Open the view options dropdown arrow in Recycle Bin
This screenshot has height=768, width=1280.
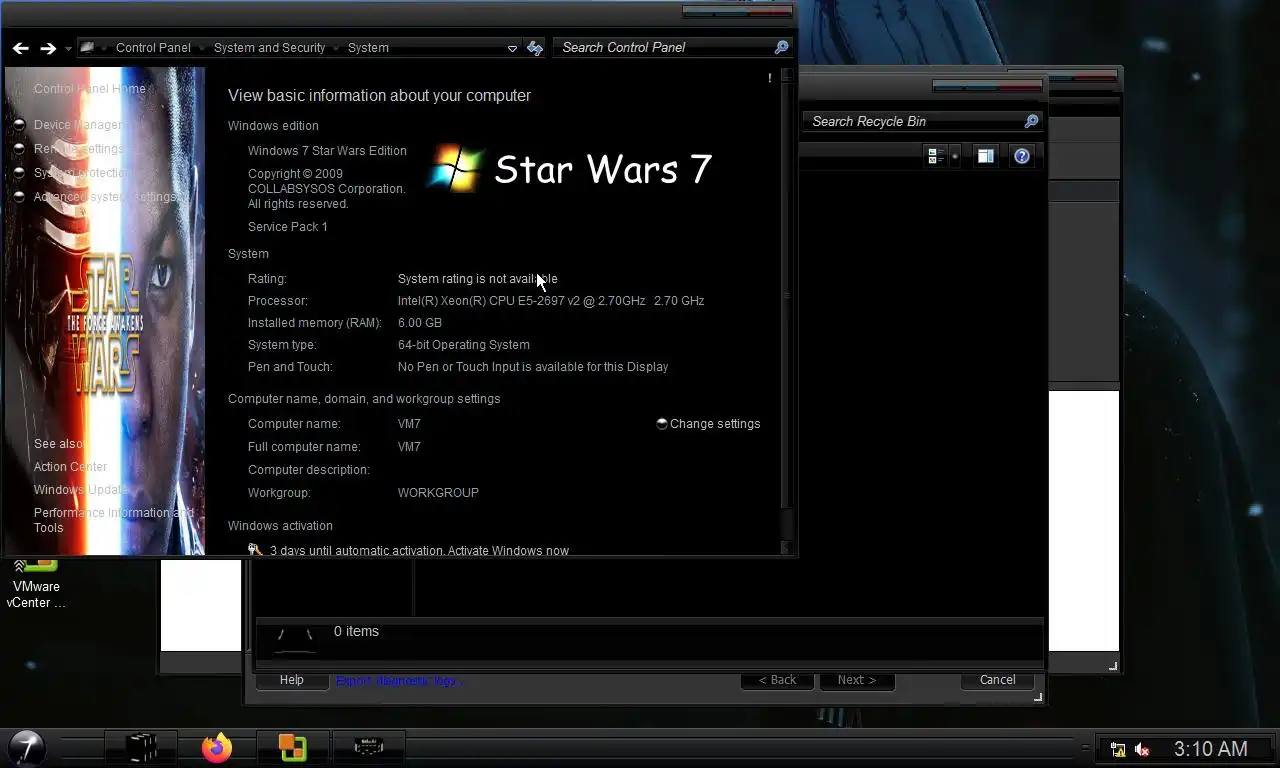click(955, 156)
